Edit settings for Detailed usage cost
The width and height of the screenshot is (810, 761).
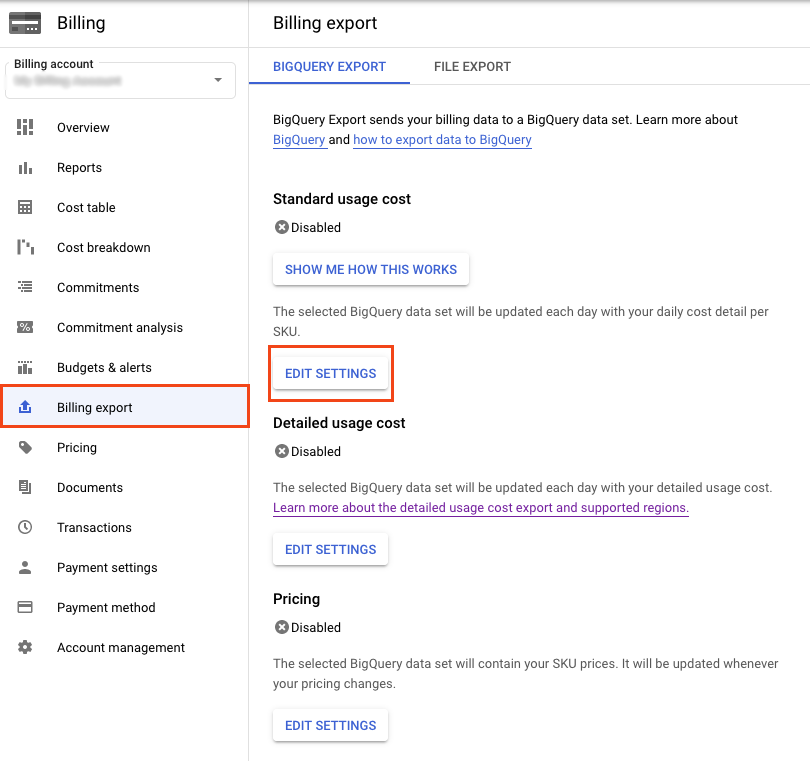click(331, 549)
